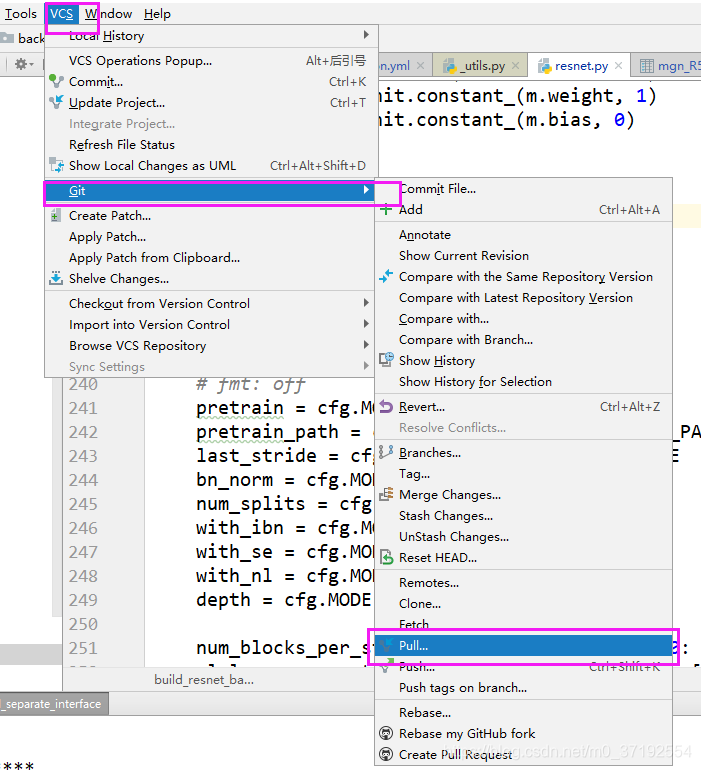Switch to the resnet.py tab
Viewport: 701px width, 770px height.
point(578,65)
